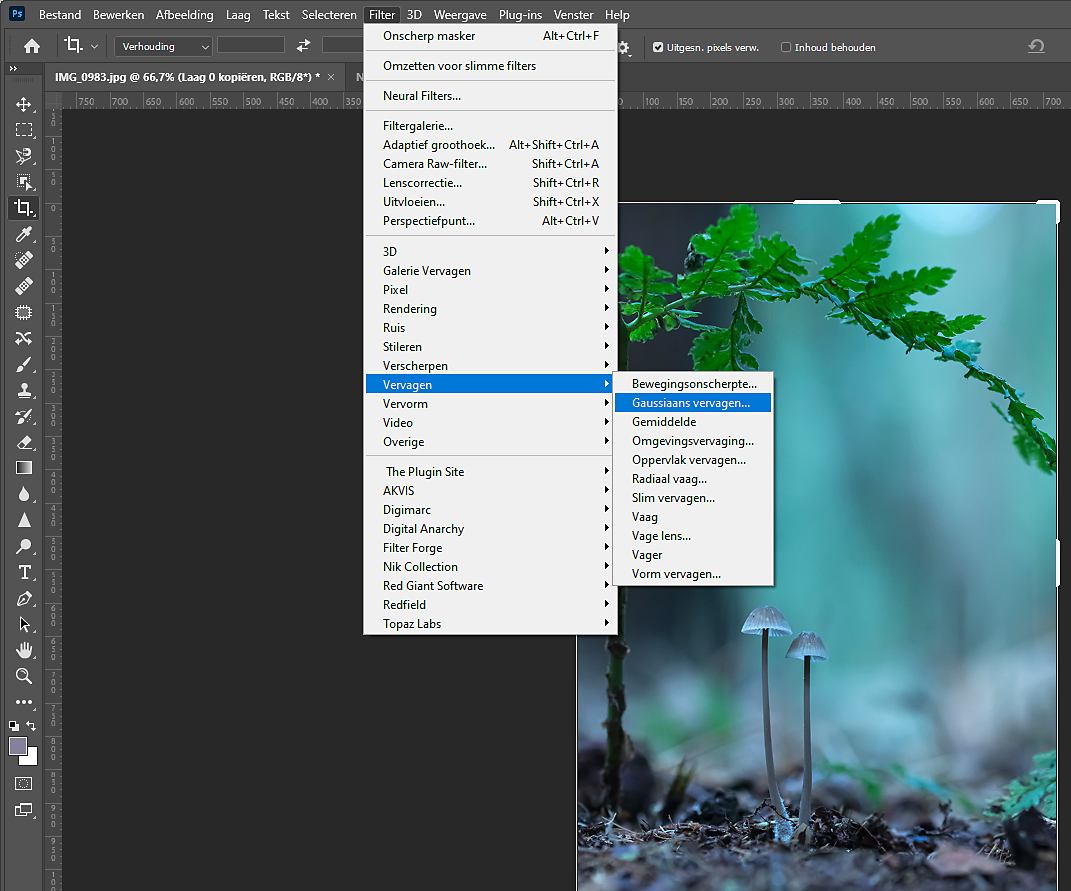Screen dimensions: 1071x891
Task: Enable the 'Inhoud behouden' checkbox
Action: (x=786, y=47)
